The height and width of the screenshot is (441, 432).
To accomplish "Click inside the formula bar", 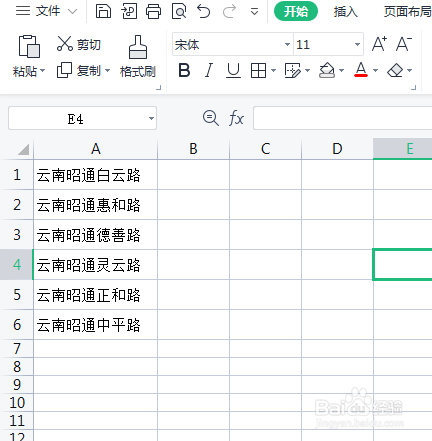I will [343, 118].
